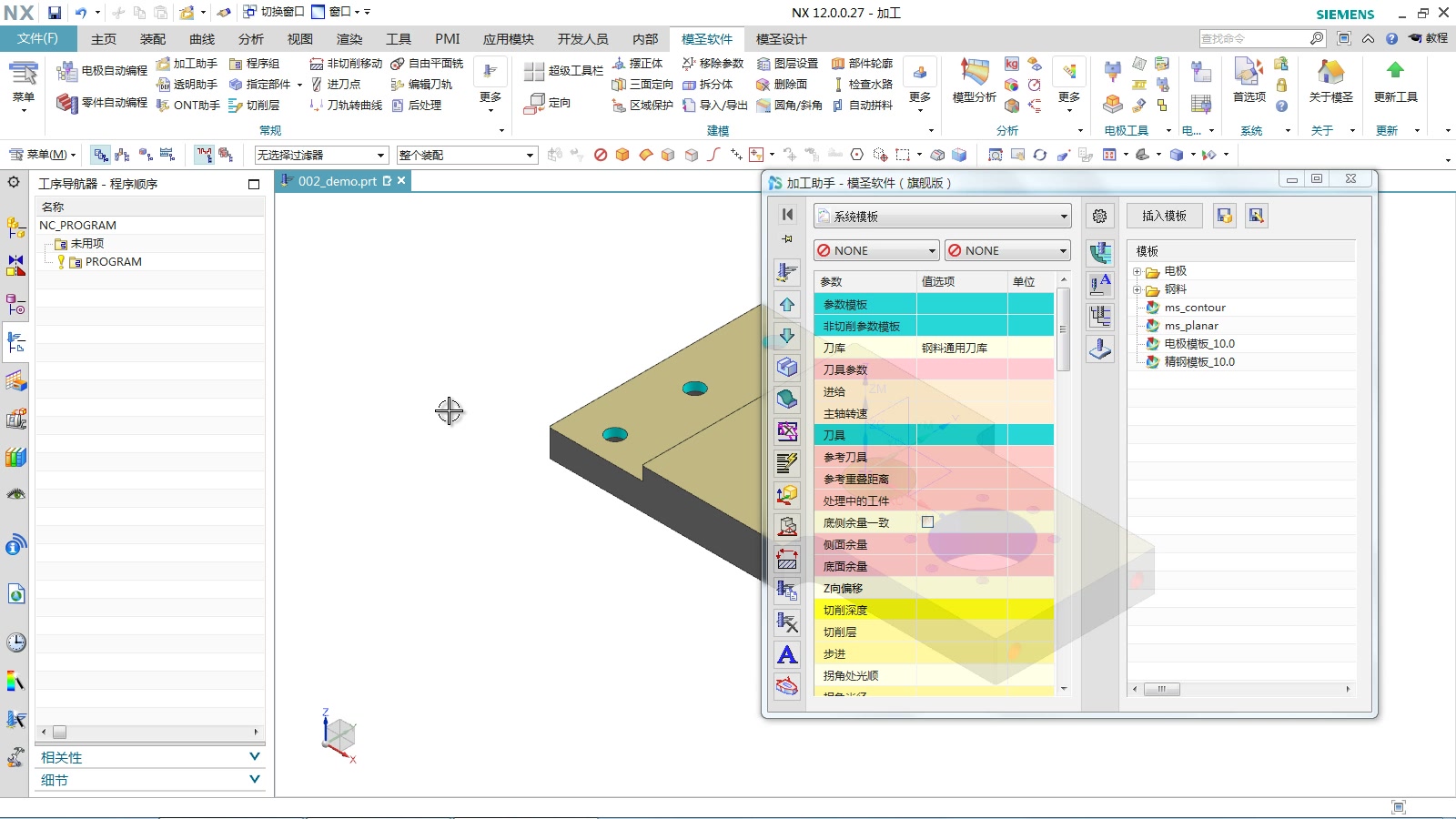Screen dimensions: 1456x819
Task: Open the 整个装配 scope dropdown
Action: point(467,156)
